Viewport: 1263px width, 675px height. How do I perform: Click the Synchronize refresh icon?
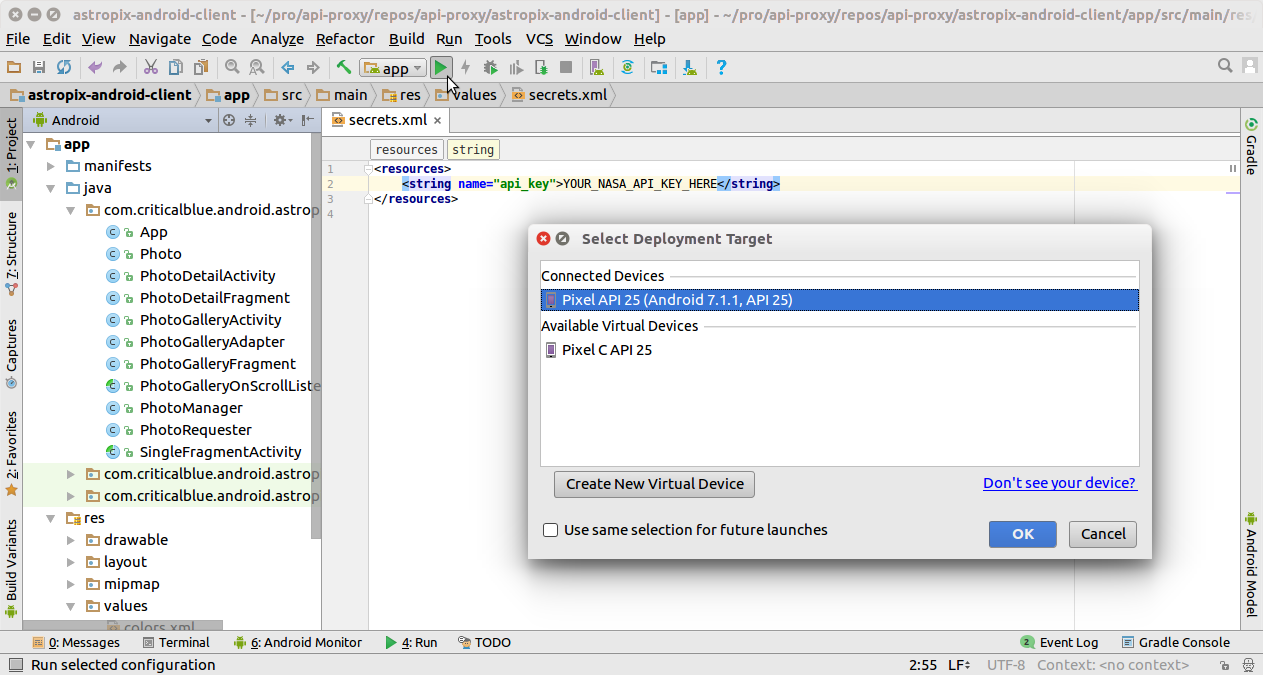64,67
